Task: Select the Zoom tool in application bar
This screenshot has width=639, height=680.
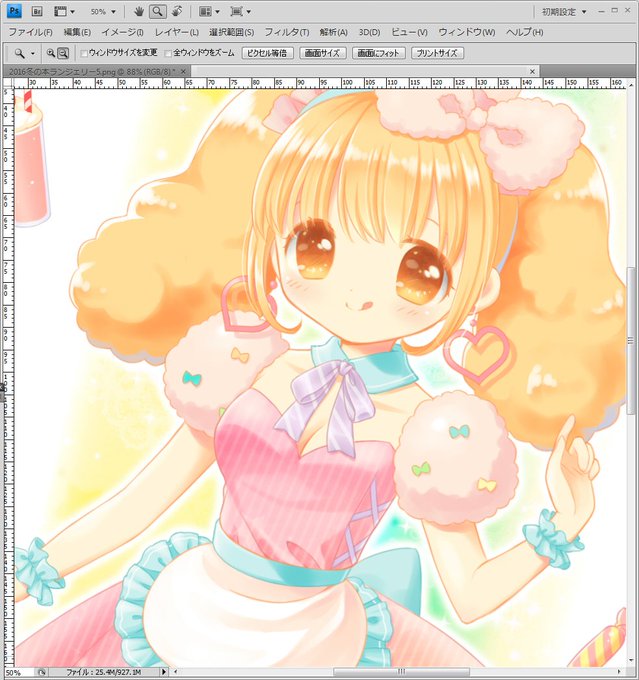Action: [157, 12]
